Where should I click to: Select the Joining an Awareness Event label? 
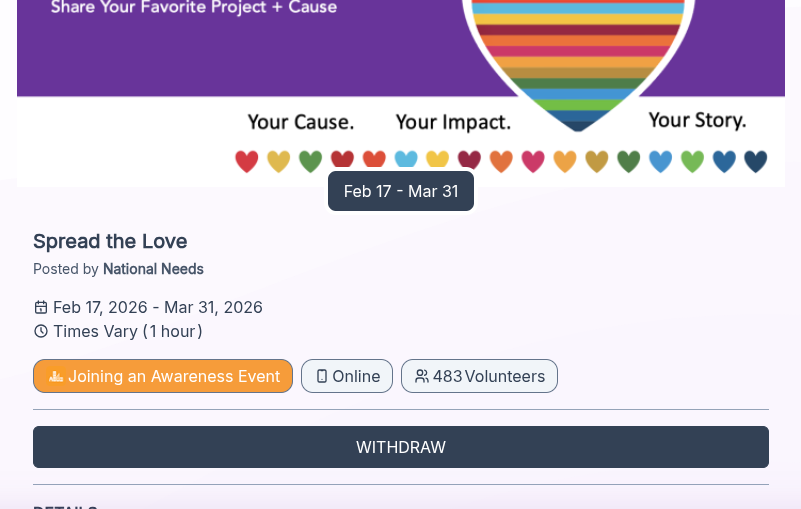coord(174,376)
